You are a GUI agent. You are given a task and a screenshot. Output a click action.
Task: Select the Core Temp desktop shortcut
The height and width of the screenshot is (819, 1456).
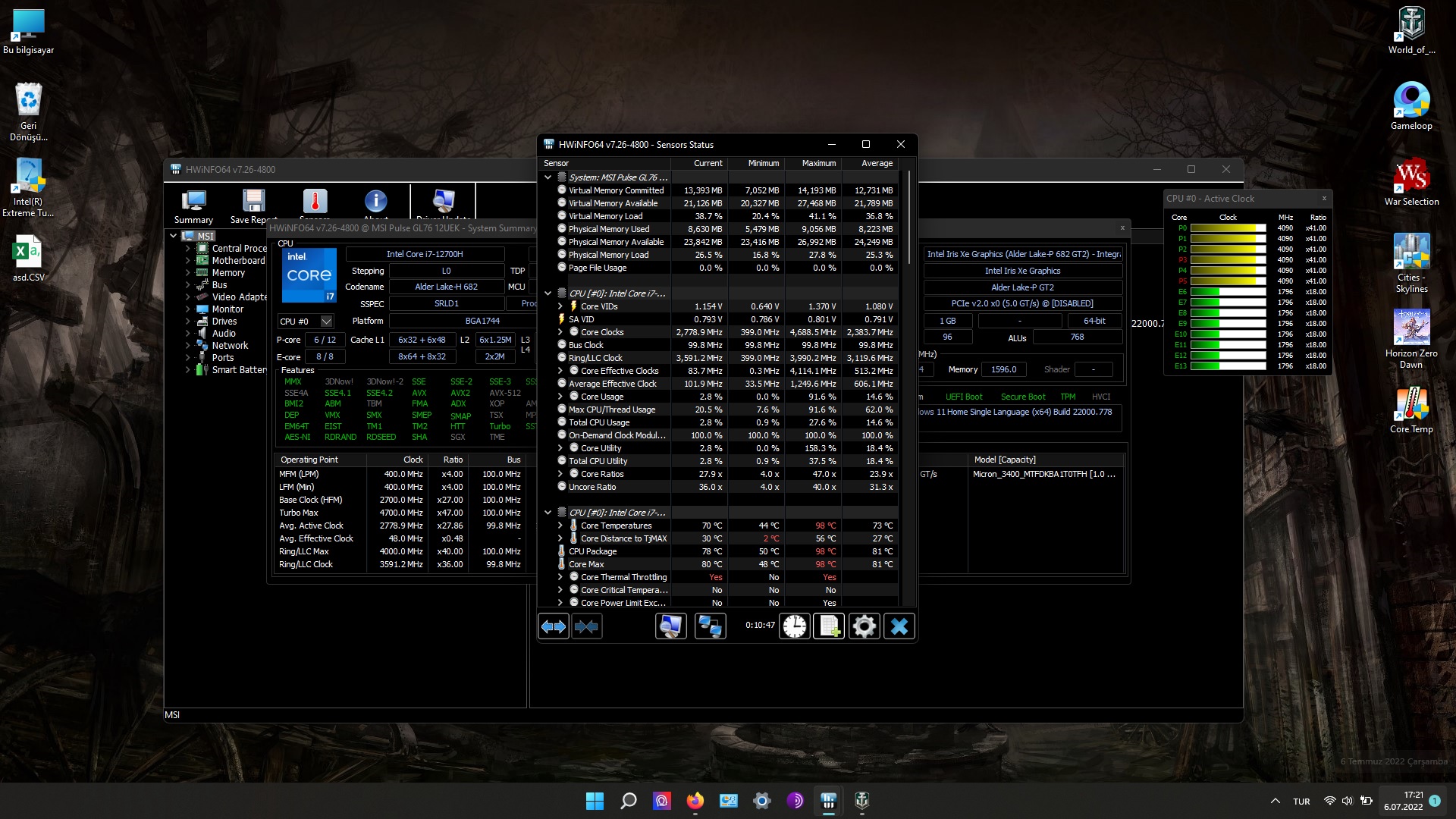[1411, 410]
